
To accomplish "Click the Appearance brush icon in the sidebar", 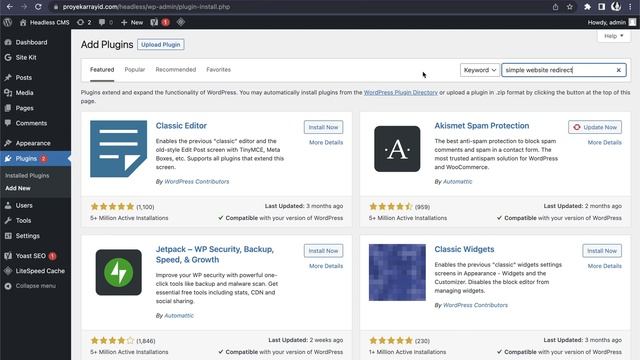I will point(8,143).
